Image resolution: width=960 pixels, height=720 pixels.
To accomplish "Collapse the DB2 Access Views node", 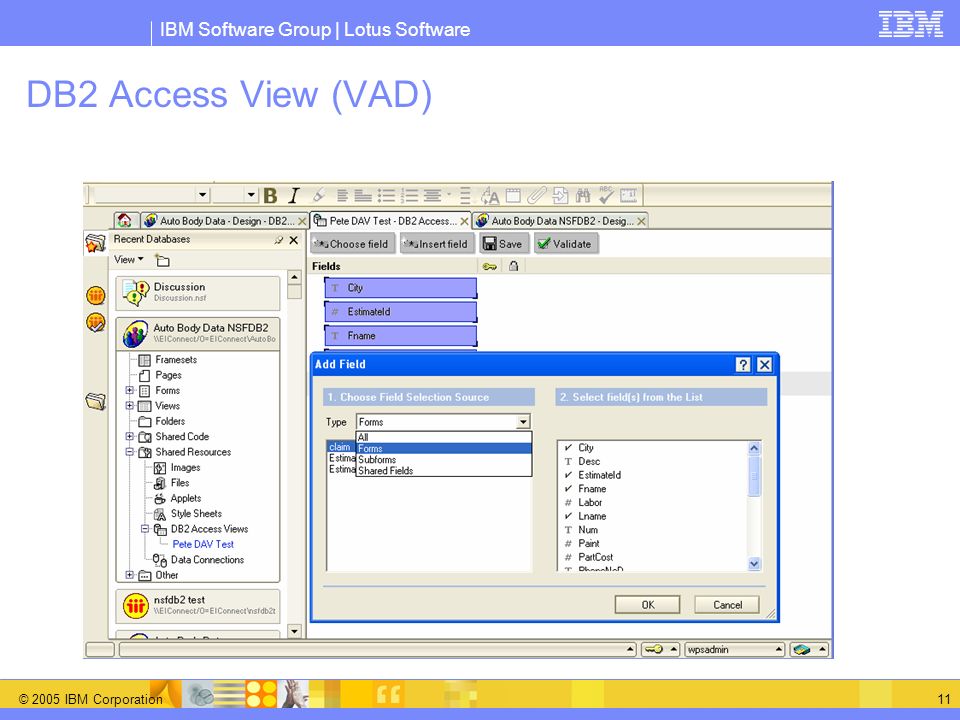I will tap(144, 528).
